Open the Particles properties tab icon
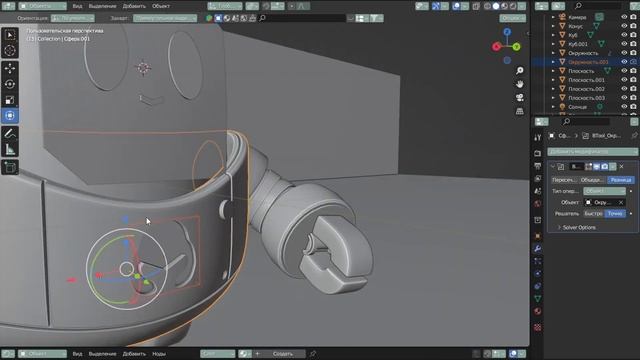Image resolution: width=640 pixels, height=360 pixels. point(538,261)
